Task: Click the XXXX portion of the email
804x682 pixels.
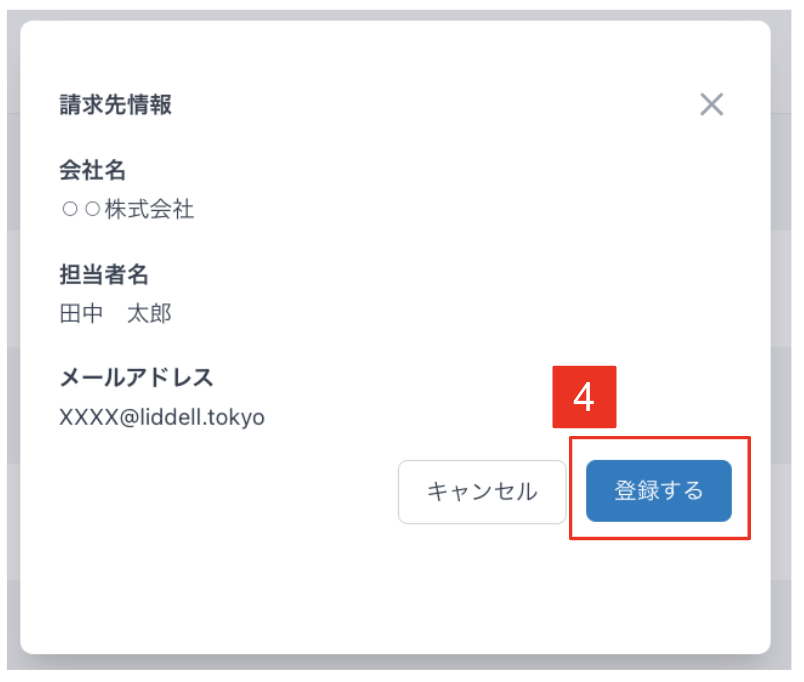Action: pyautogui.click(x=89, y=417)
